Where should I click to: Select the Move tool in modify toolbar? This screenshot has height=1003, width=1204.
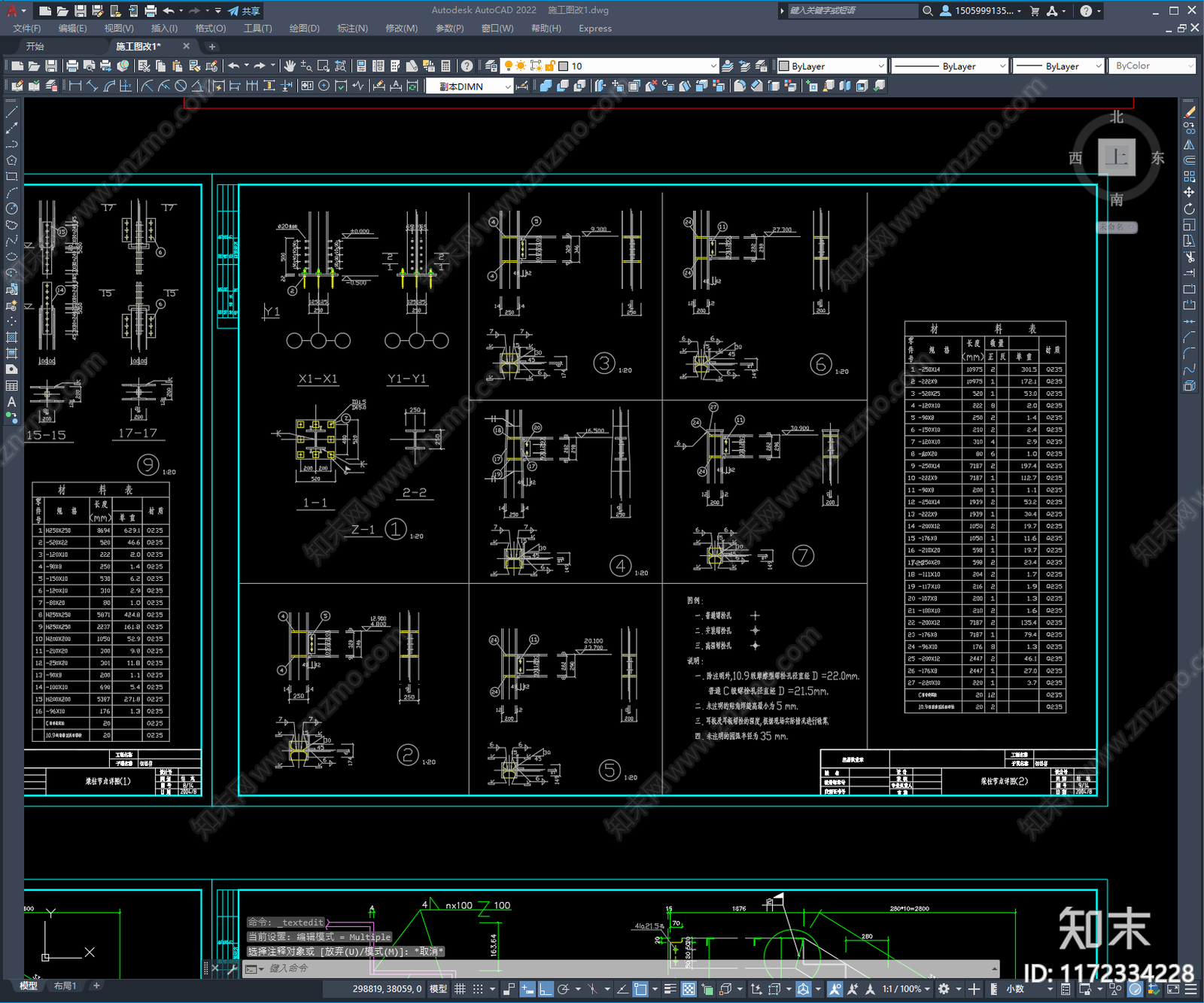[1189, 193]
